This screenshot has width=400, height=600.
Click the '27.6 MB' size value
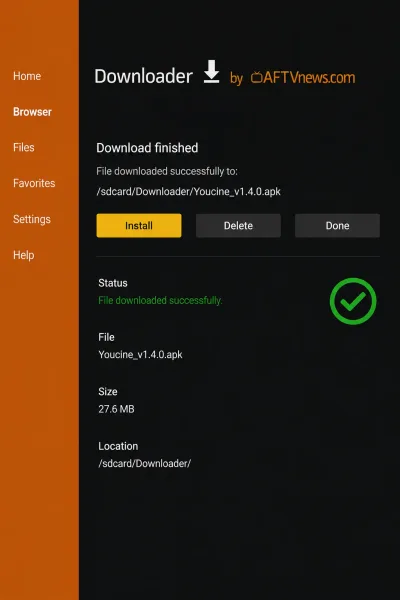(116, 409)
